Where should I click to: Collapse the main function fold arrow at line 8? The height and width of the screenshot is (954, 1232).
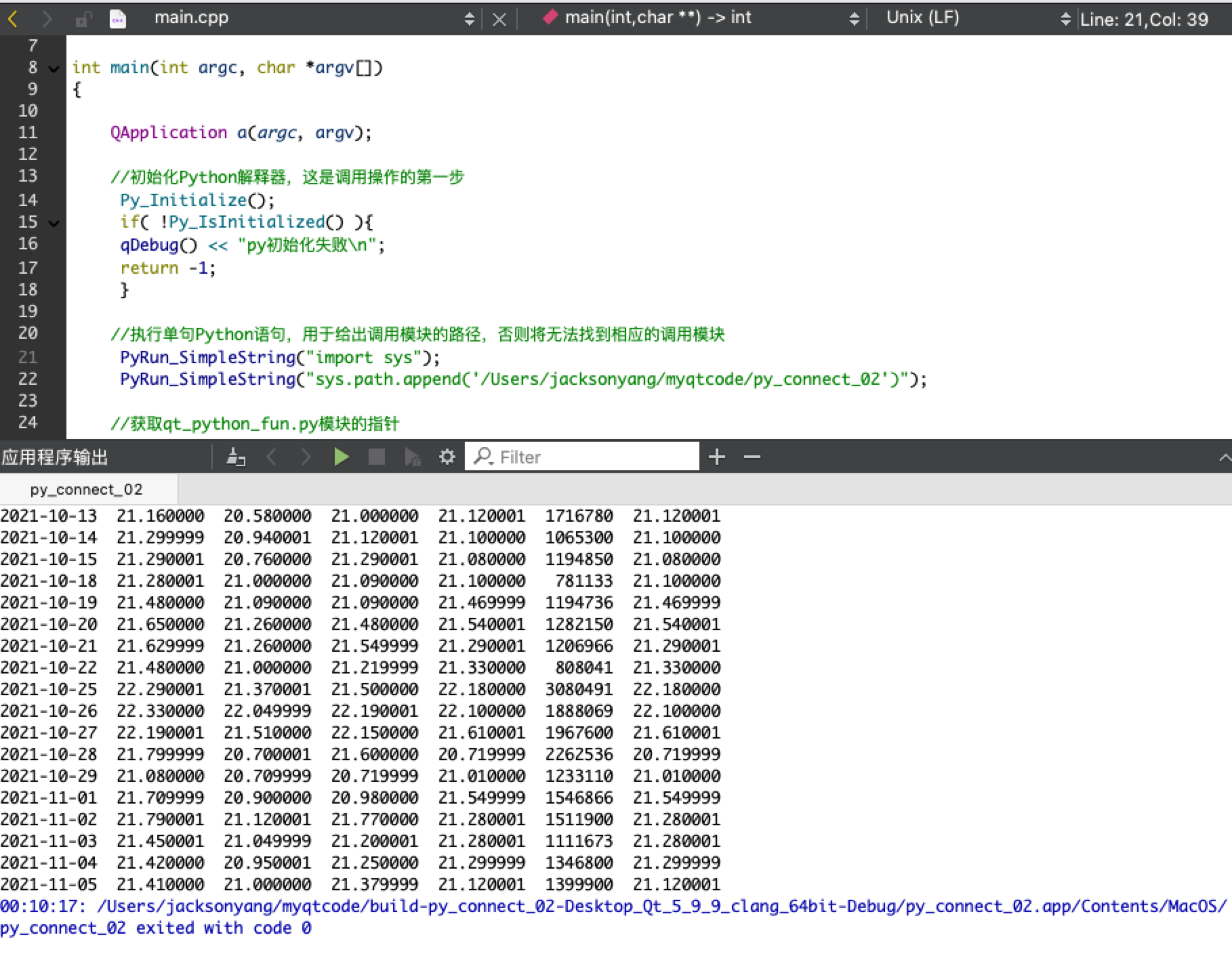(54, 68)
